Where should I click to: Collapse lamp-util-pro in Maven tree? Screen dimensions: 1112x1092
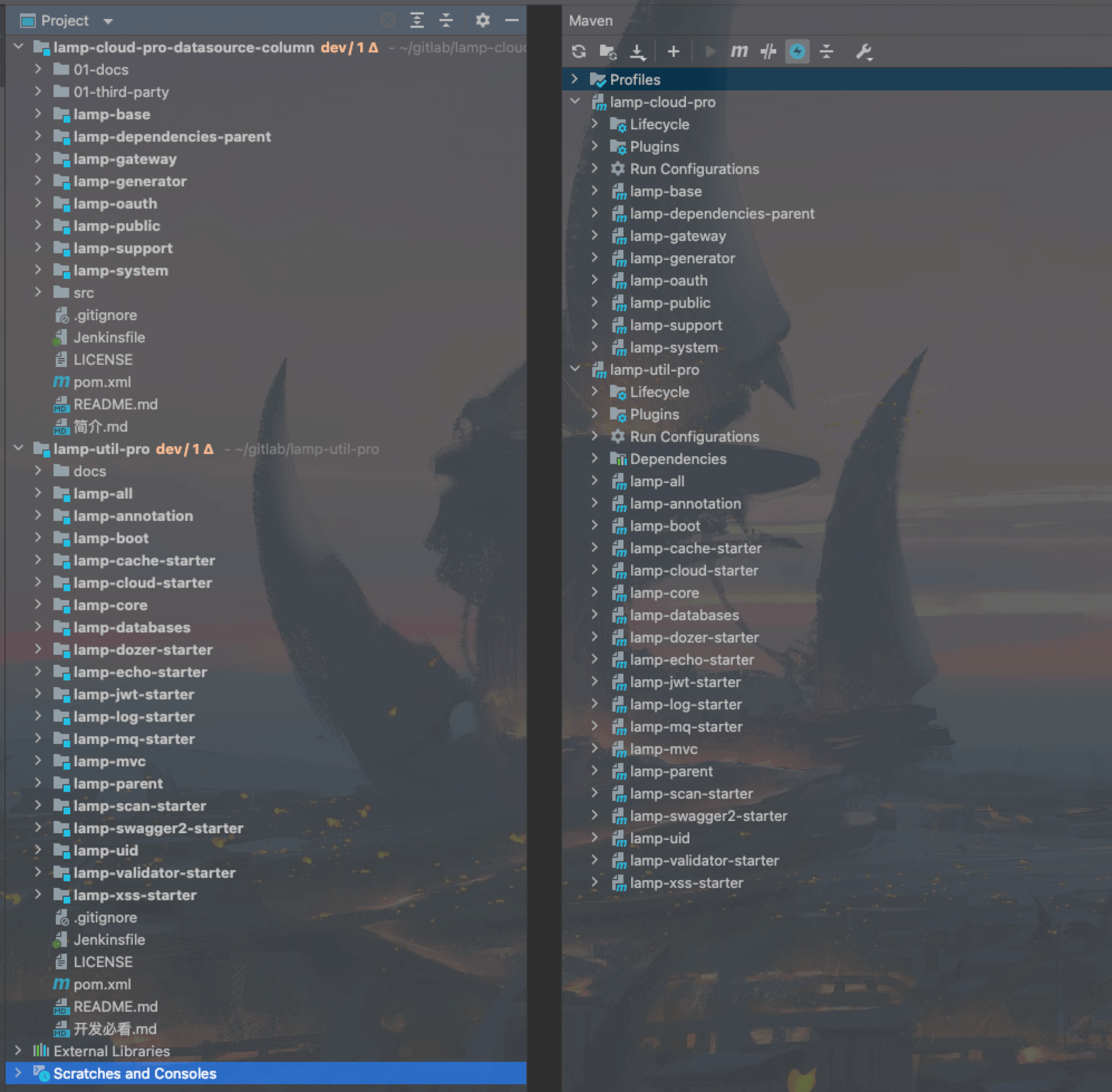click(574, 369)
